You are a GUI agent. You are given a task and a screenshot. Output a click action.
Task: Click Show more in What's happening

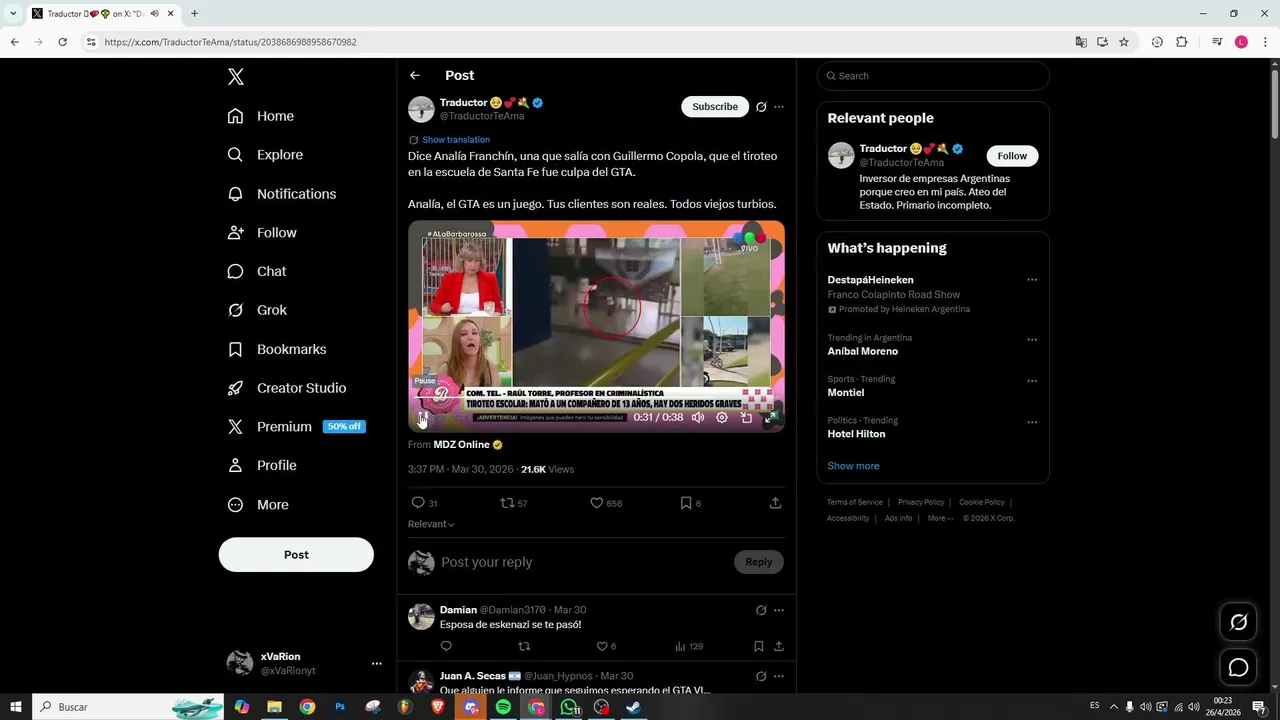tap(853, 466)
